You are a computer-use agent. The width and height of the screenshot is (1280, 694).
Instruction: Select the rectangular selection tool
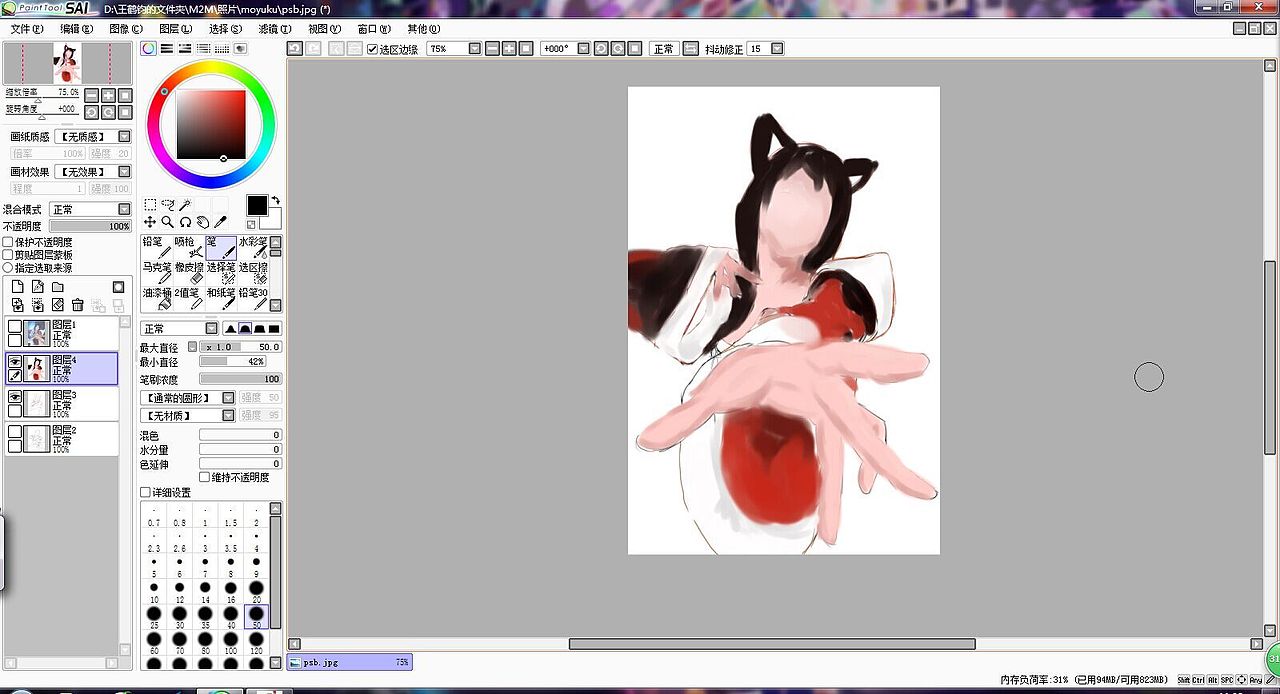[150, 205]
